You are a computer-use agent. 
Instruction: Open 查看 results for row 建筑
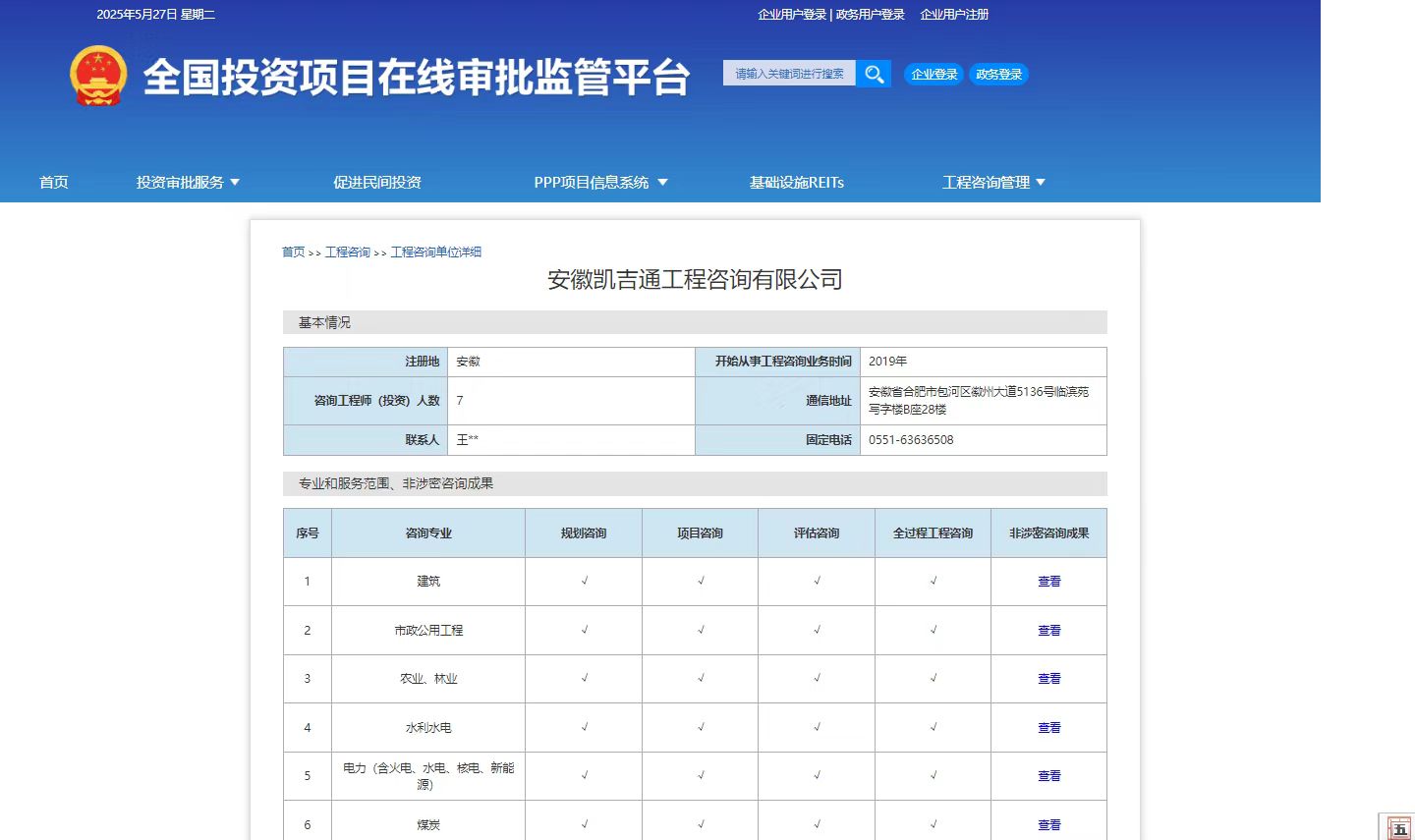1048,581
